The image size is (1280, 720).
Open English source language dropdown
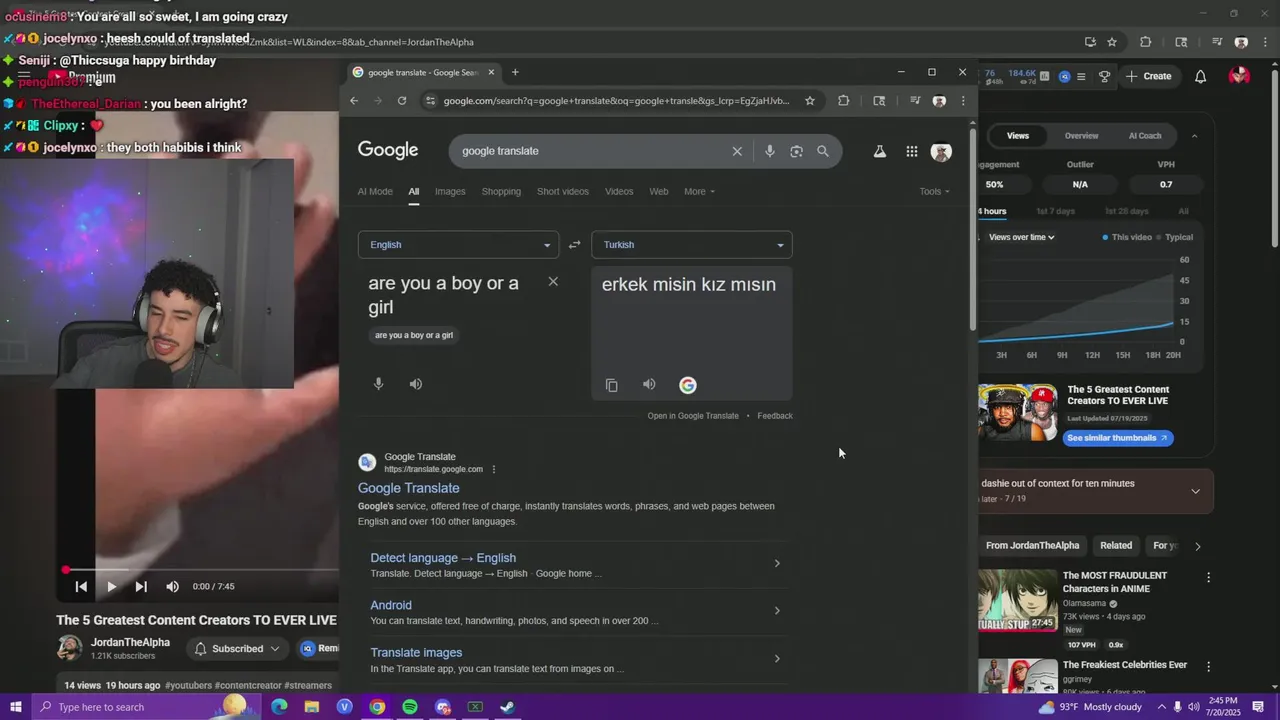pyautogui.click(x=458, y=245)
